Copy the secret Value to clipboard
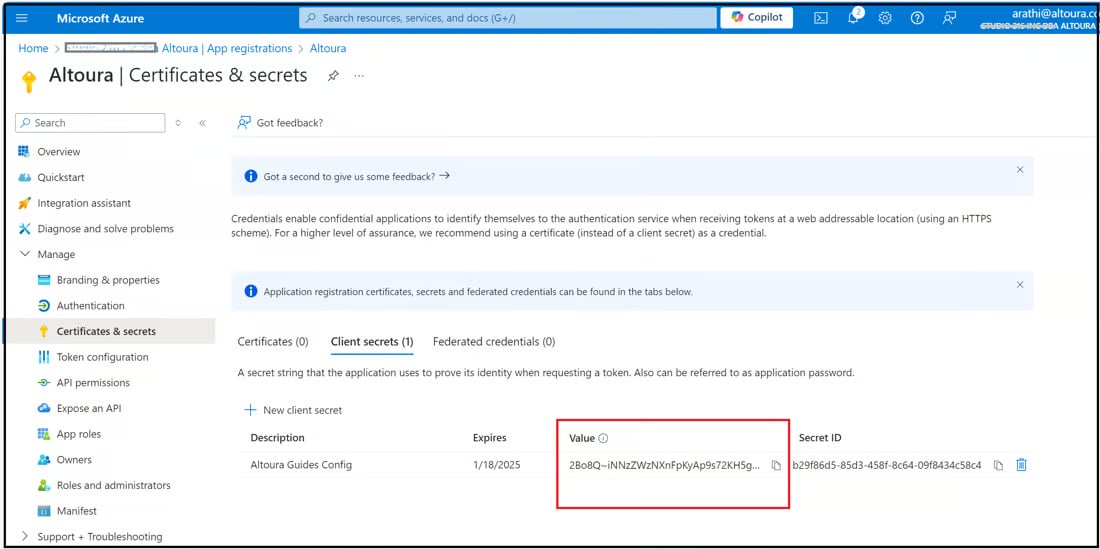This screenshot has height=549, width=1100. tap(776, 466)
